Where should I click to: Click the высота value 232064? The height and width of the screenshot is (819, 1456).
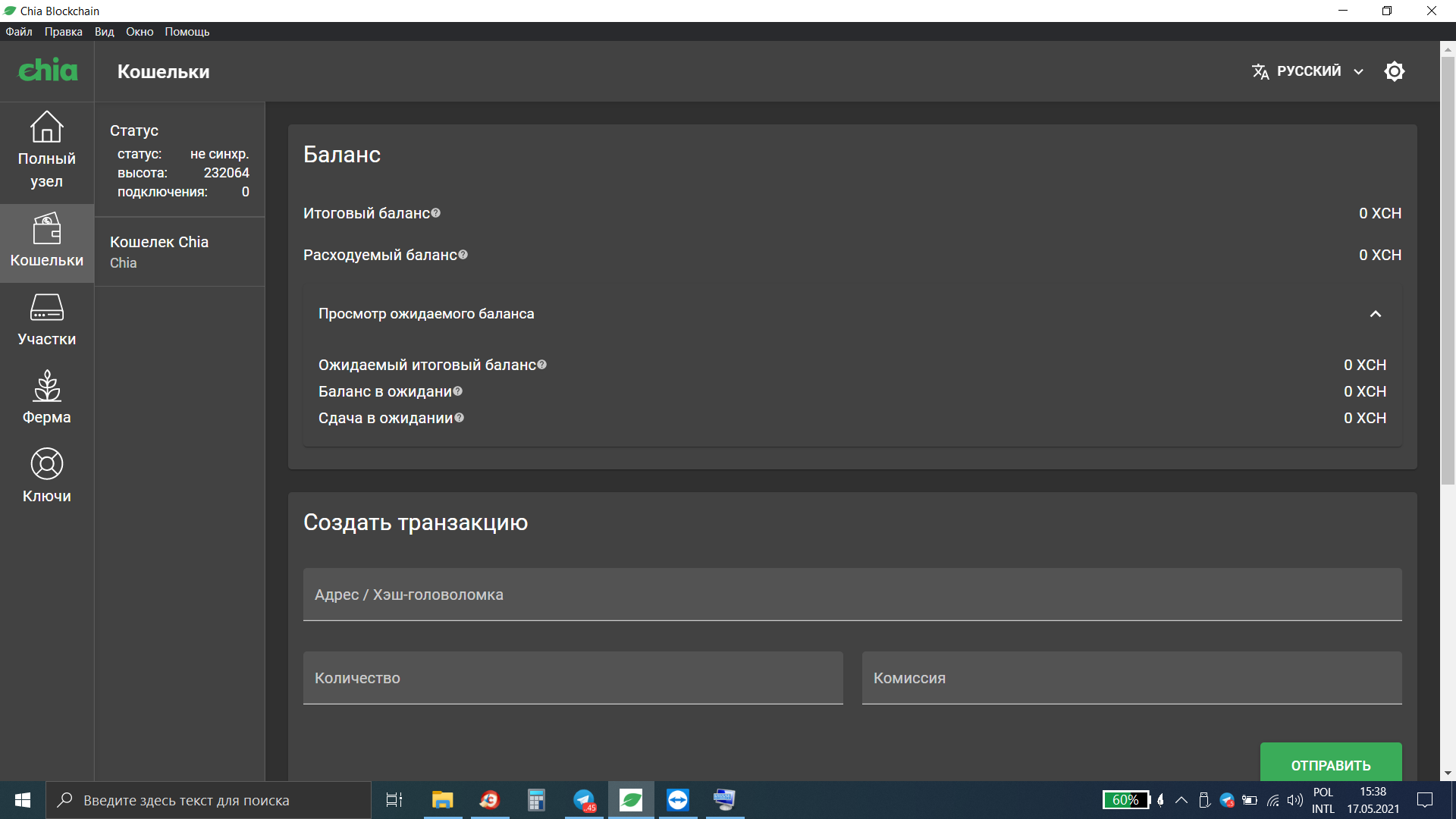point(226,173)
